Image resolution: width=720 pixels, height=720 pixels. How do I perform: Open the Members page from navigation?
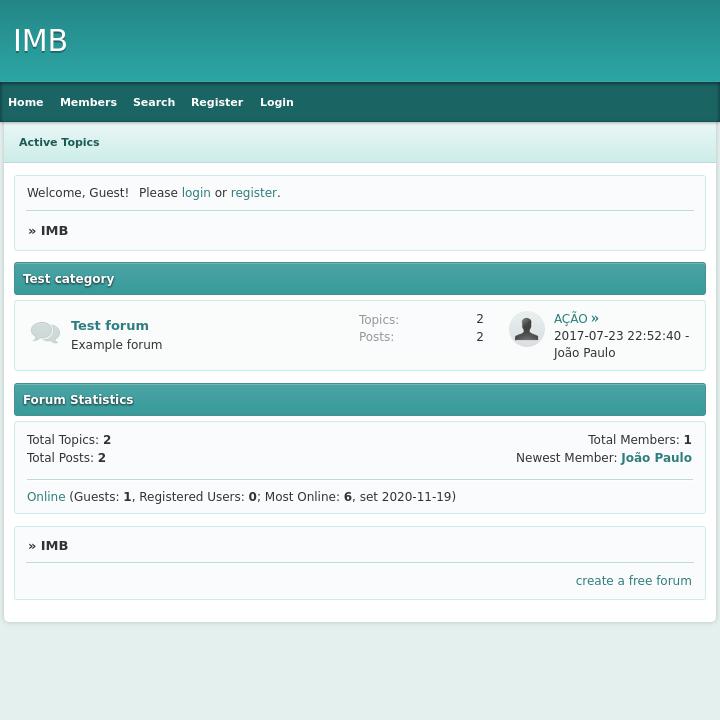pyautogui.click(x=88, y=102)
